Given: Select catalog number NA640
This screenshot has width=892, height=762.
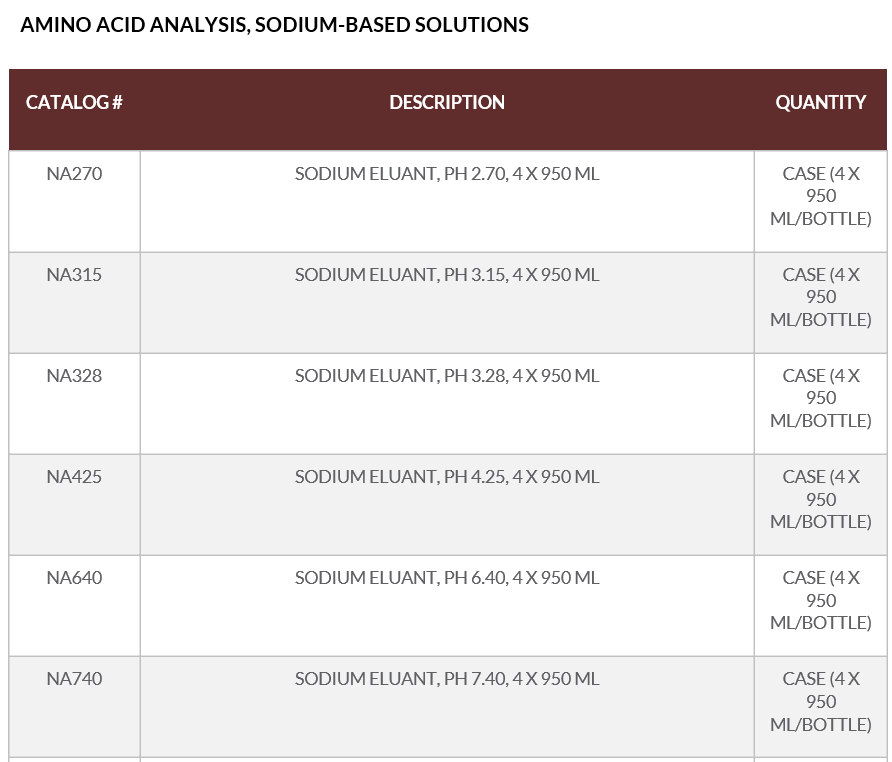Looking at the screenshot, I should (x=74, y=578).
